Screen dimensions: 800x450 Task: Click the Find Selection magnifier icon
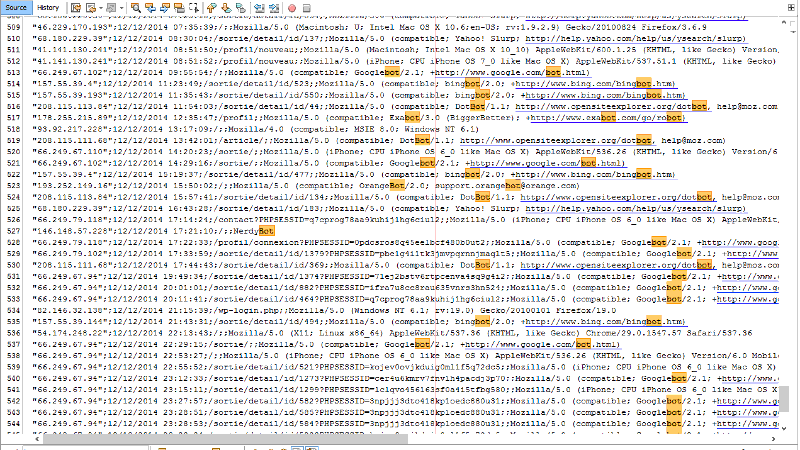coord(135,8)
